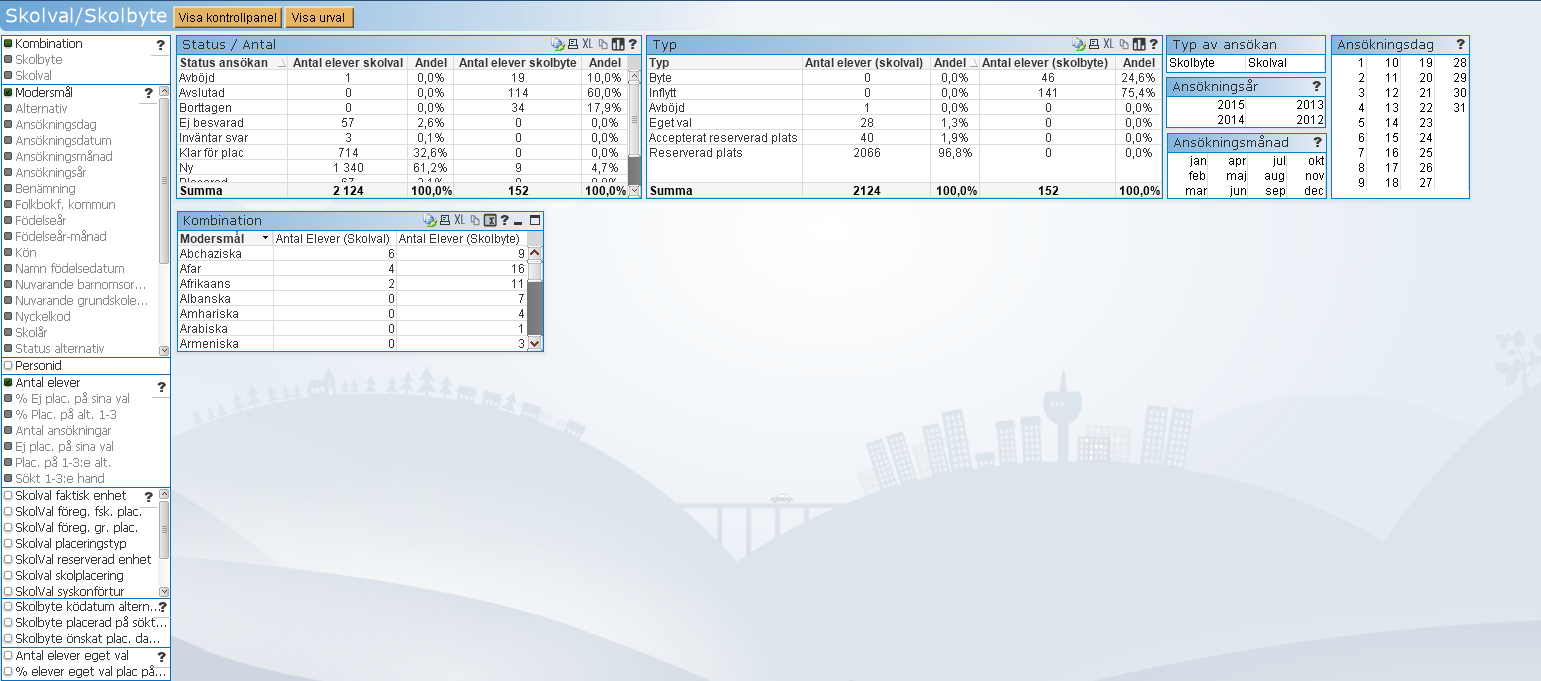Viewport: 1541px width, 681px height.
Task: Select Skolval under Typ av ansökan
Action: point(1286,63)
